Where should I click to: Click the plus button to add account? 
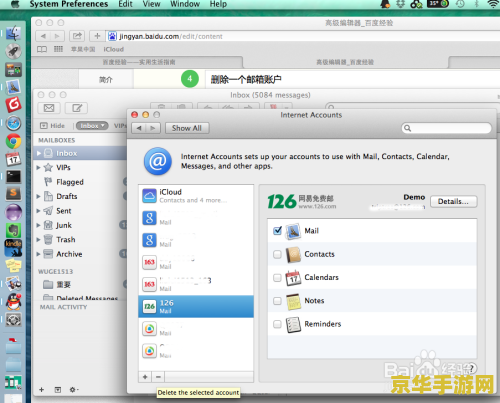145,377
